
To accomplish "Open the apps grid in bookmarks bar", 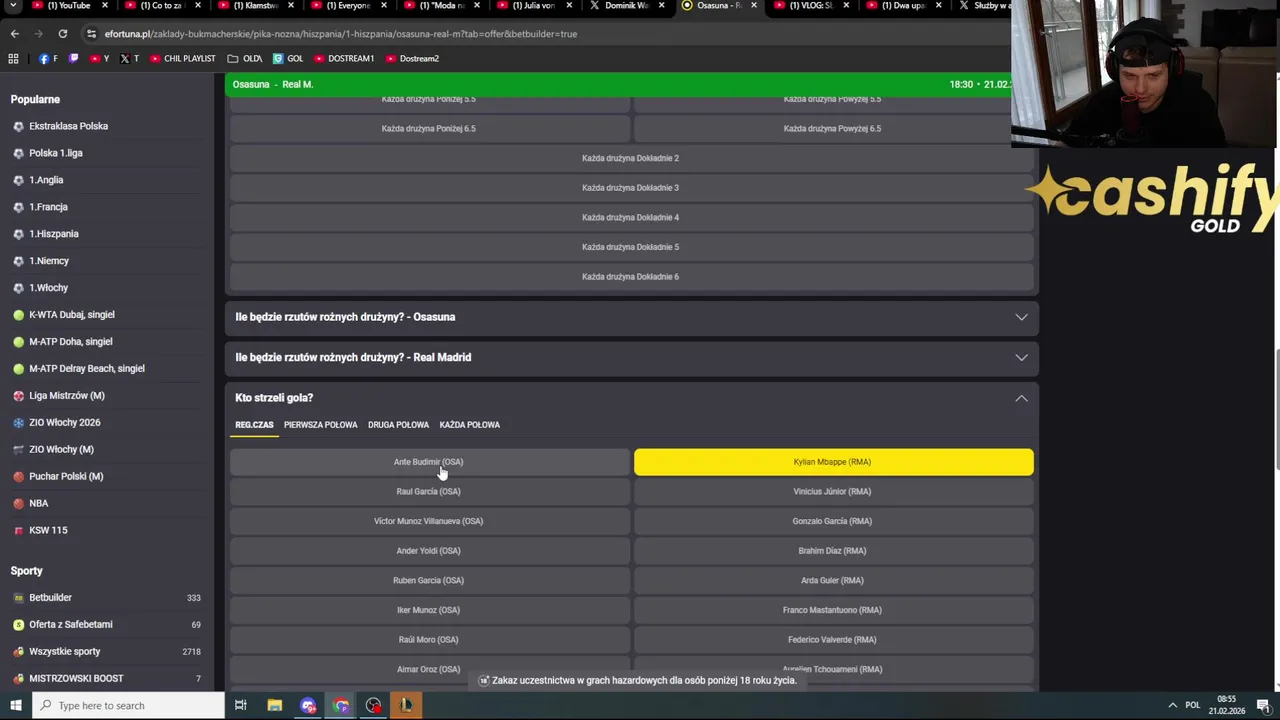I will tap(13, 58).
